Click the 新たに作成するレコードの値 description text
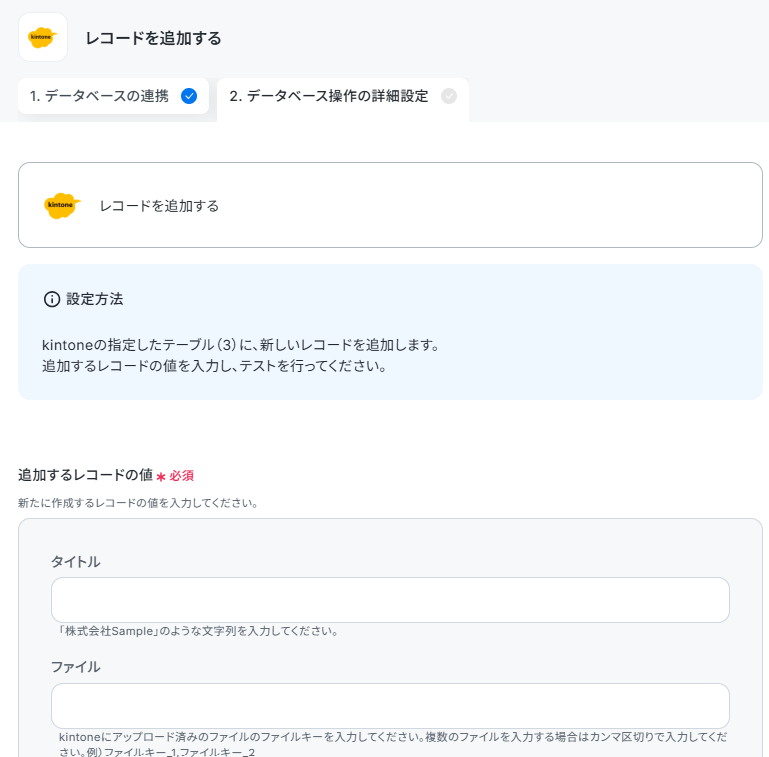Image resolution: width=769 pixels, height=757 pixels. click(138, 503)
